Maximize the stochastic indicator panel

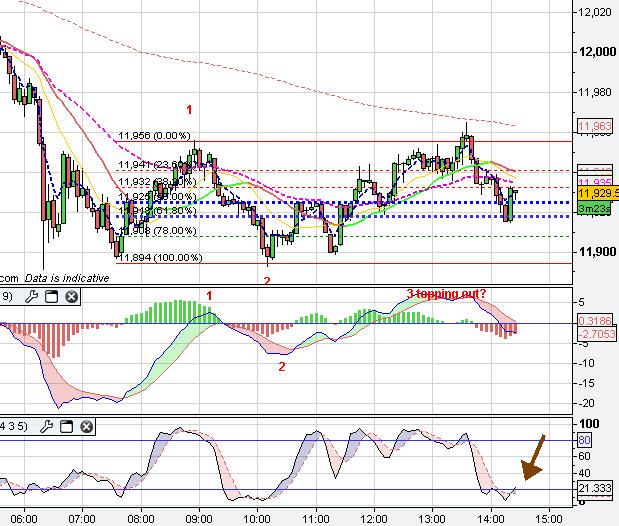(67, 427)
